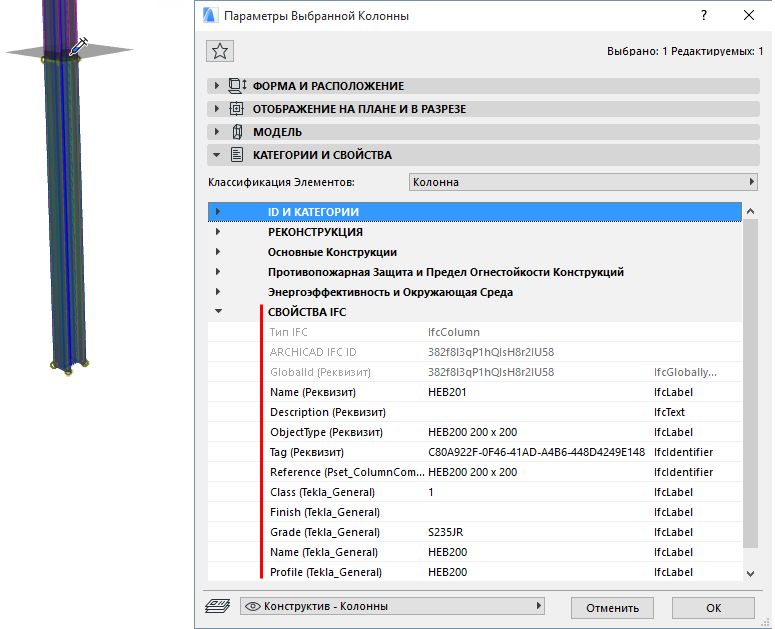Screen dimensions: 775x629
Task: Open the Favorites star button
Action: [220, 51]
